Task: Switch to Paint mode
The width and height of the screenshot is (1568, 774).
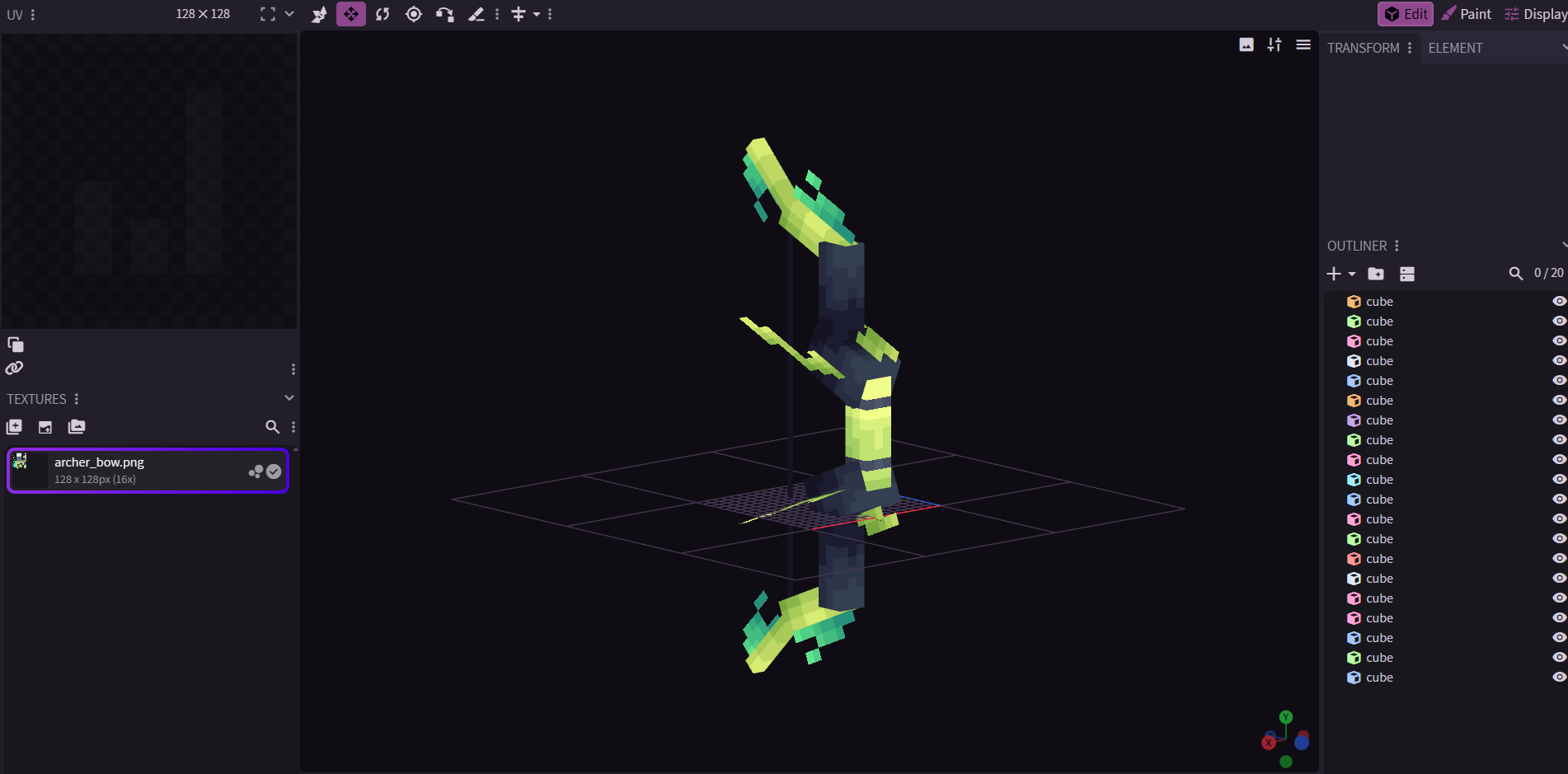Action: pos(1467,14)
